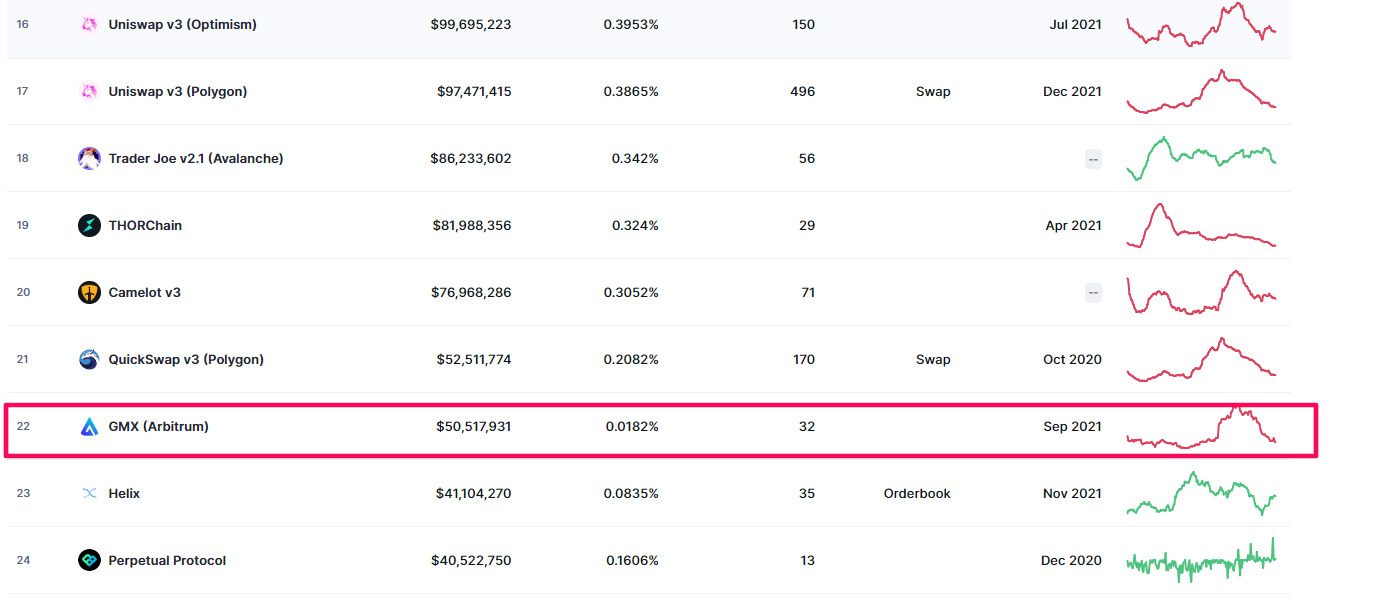View the Helix green volume sparkline

pyautogui.click(x=1201, y=493)
